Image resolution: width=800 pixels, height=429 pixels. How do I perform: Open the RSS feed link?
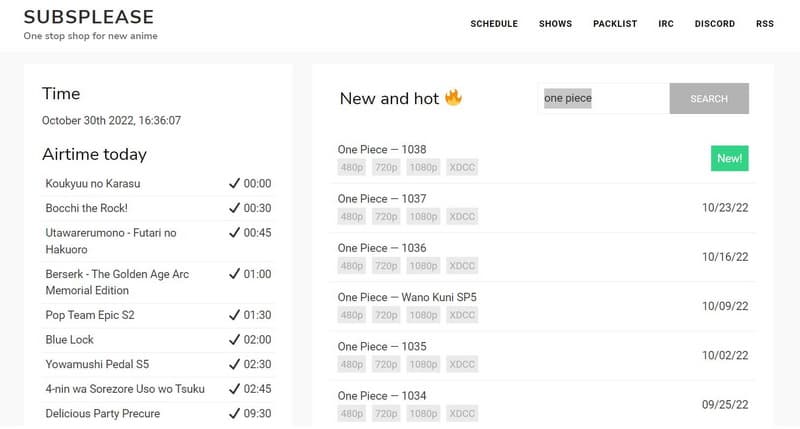(x=765, y=24)
